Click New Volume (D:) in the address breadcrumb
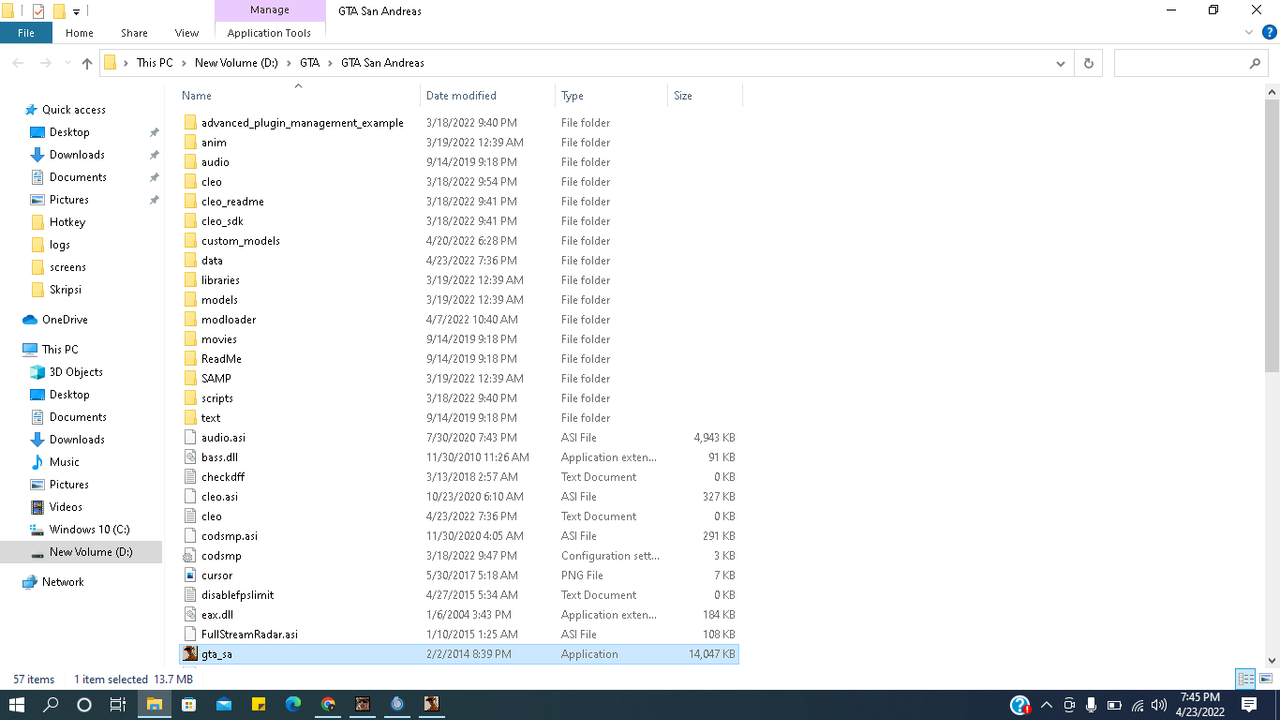 coord(236,63)
